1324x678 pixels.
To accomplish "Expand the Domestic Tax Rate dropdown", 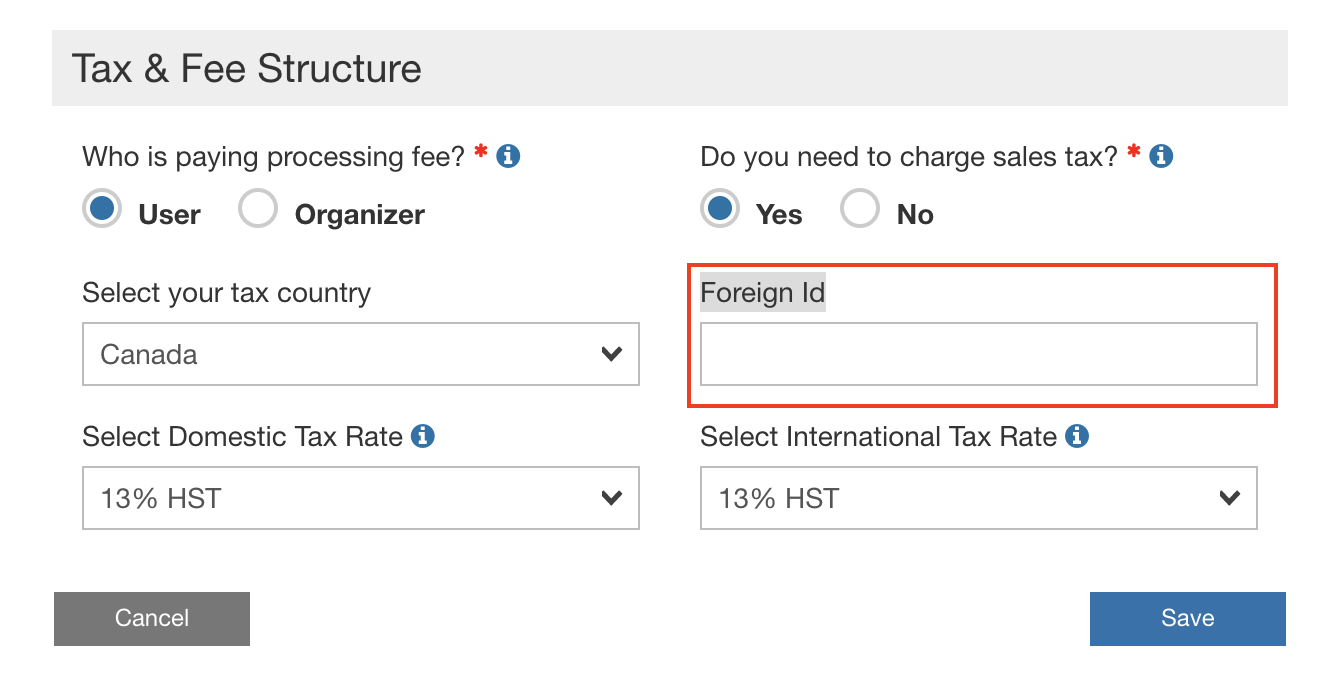I will (x=360, y=498).
